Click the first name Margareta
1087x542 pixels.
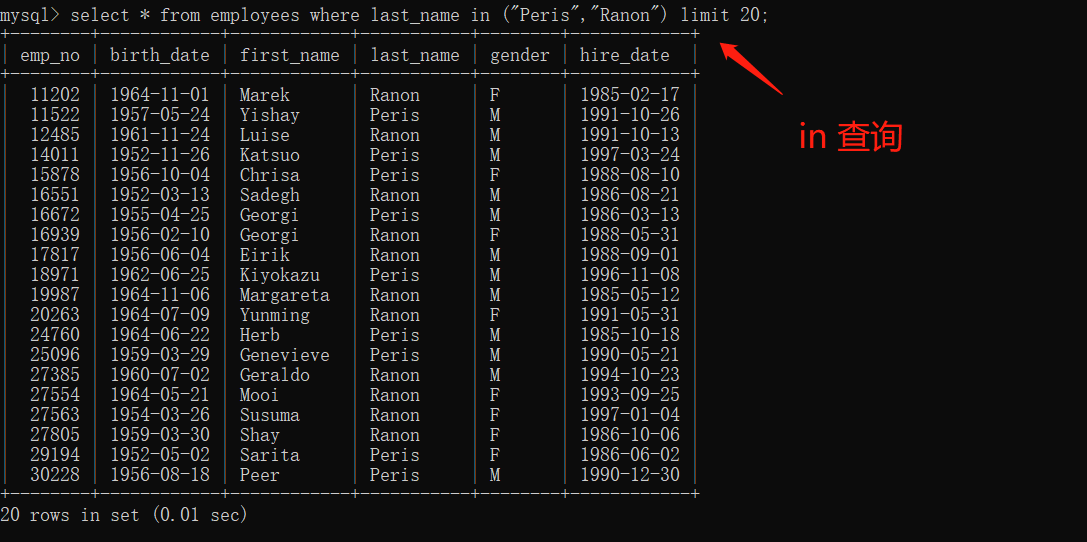pos(285,295)
